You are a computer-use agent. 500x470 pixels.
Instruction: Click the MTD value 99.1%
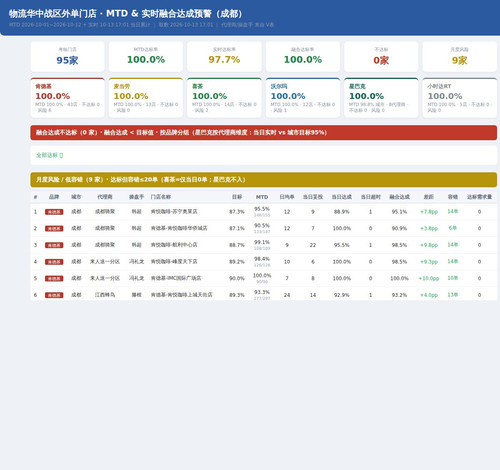click(262, 242)
